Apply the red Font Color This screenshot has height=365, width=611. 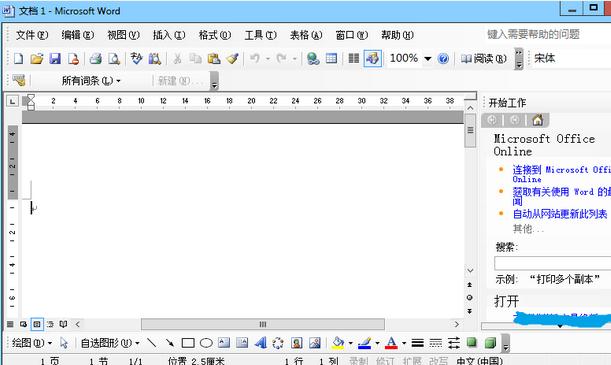pos(391,343)
